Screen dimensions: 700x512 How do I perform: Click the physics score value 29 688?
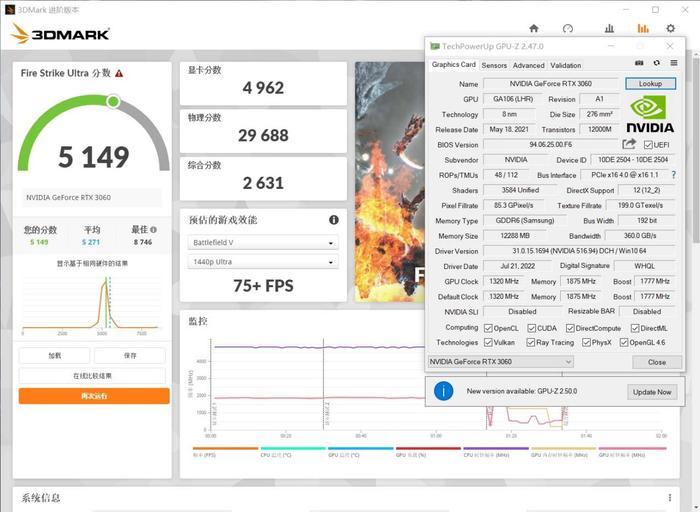pyautogui.click(x=263, y=135)
